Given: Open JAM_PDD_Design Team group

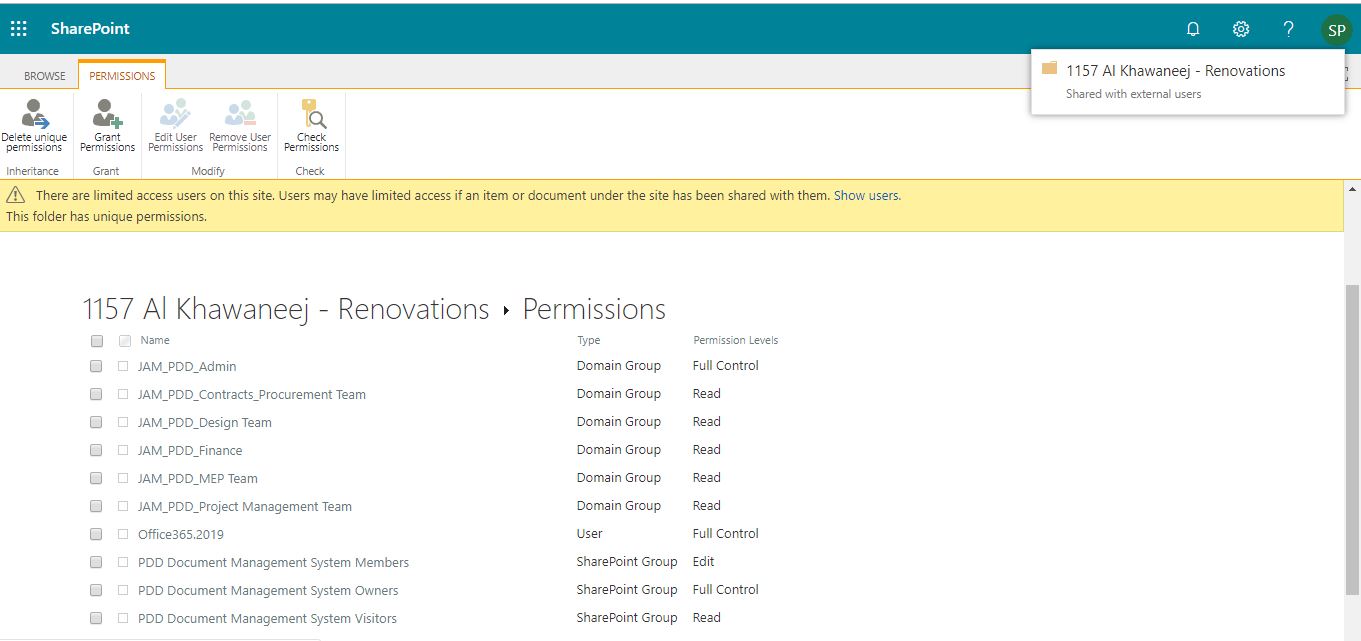Looking at the screenshot, I should tap(205, 423).
